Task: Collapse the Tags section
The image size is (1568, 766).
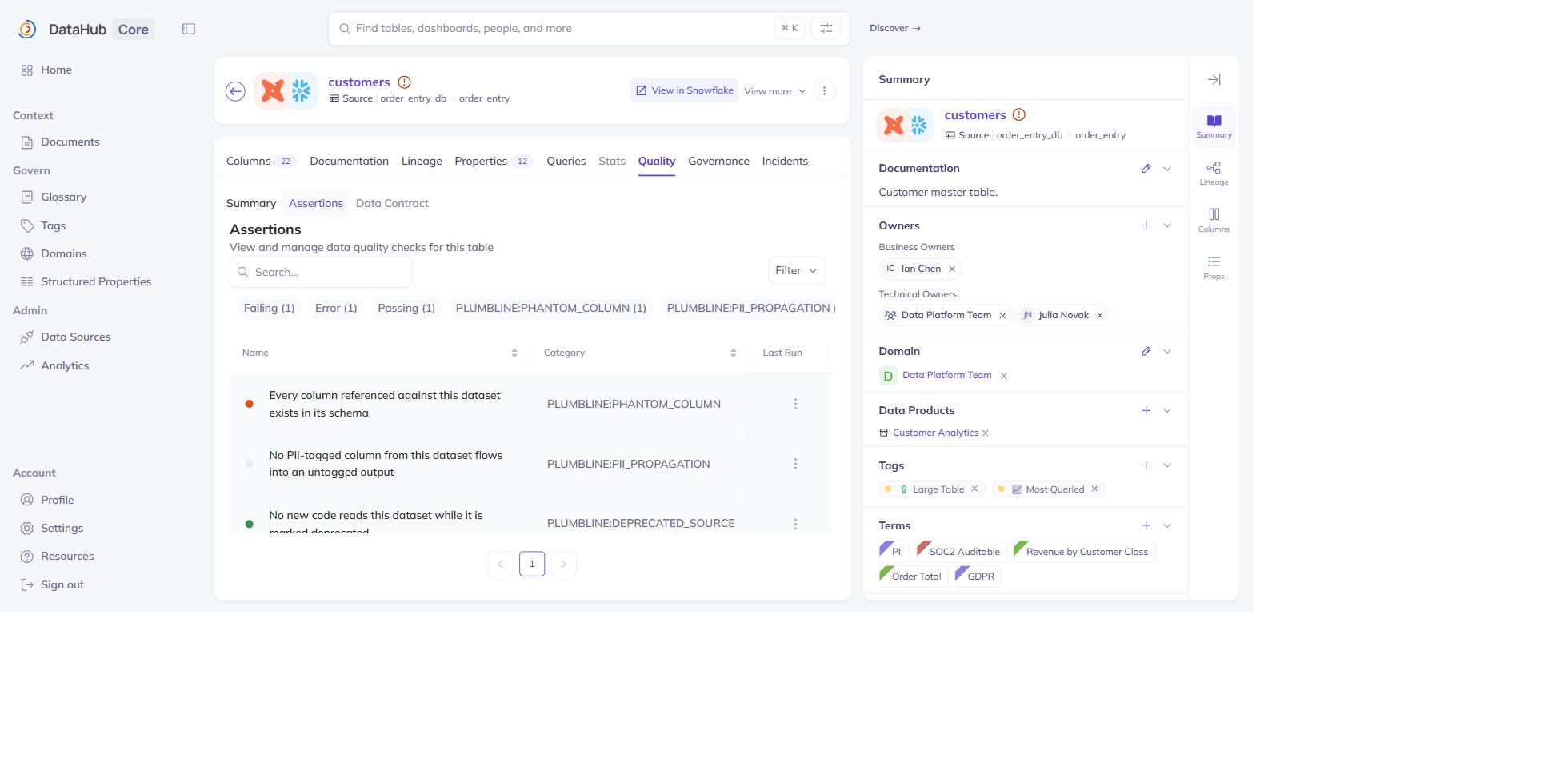Action: (1167, 465)
